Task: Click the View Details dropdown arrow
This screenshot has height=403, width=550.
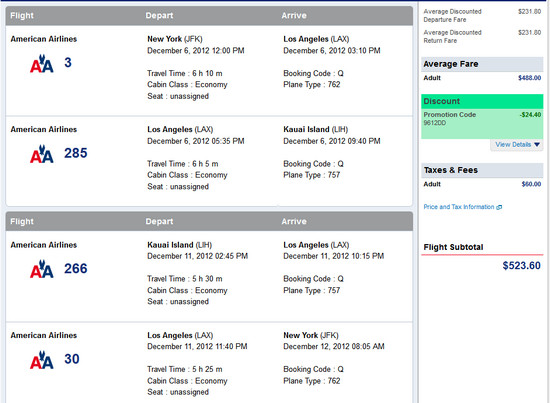Action: 537,145
